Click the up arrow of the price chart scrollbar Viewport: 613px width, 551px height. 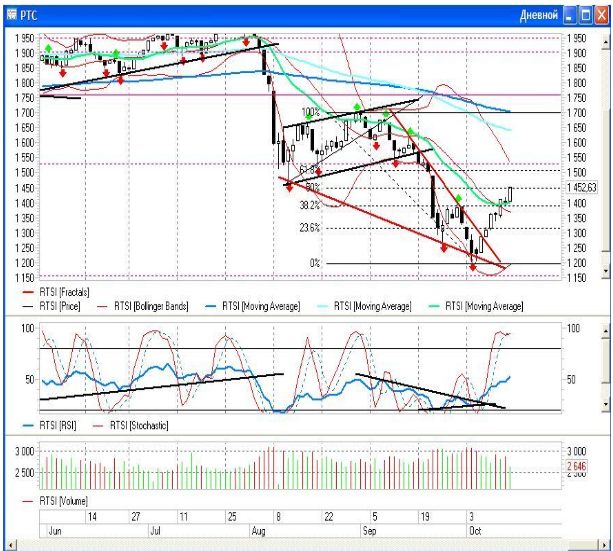[x=606, y=40]
